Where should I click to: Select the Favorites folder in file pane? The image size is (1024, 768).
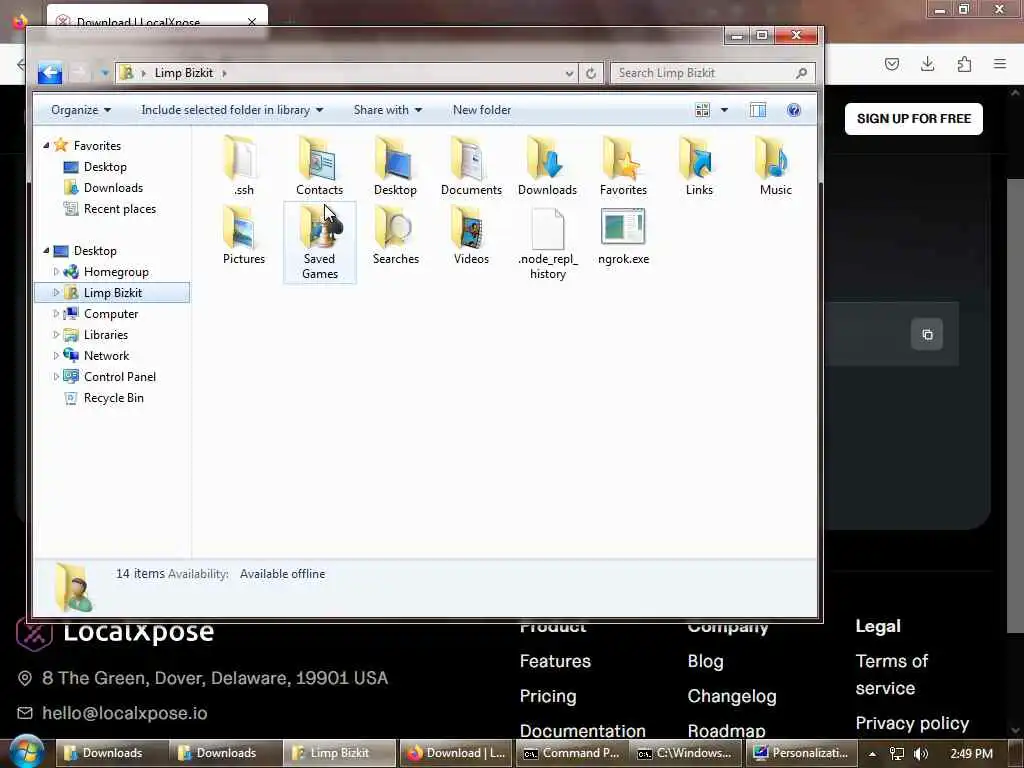623,165
